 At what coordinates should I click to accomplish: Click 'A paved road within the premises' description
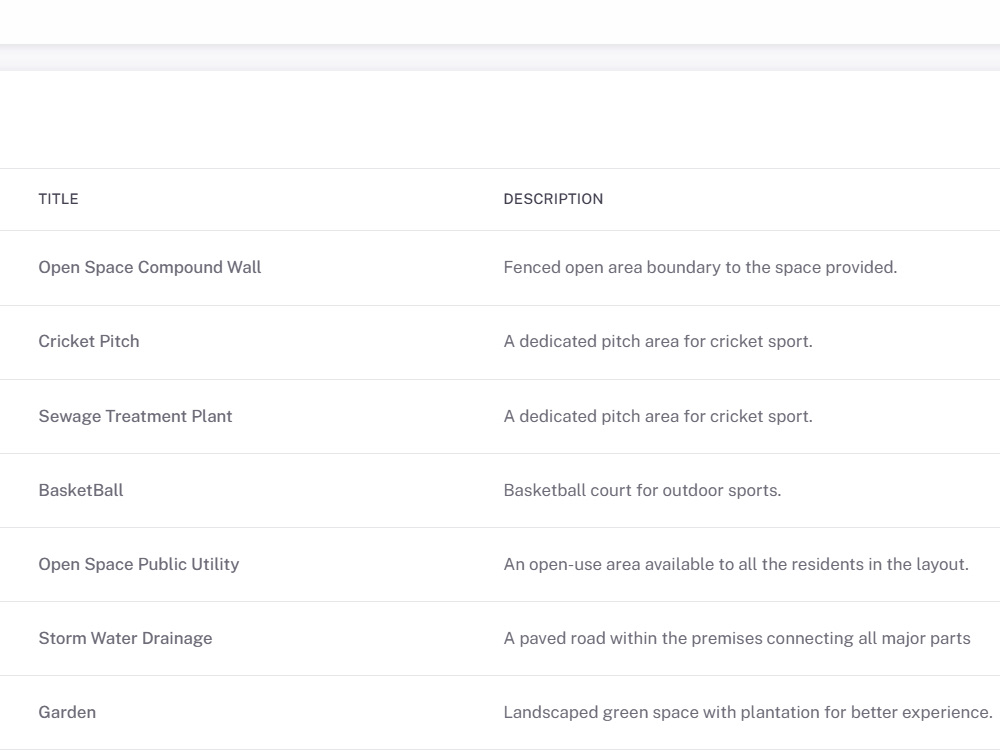[x=737, y=638]
